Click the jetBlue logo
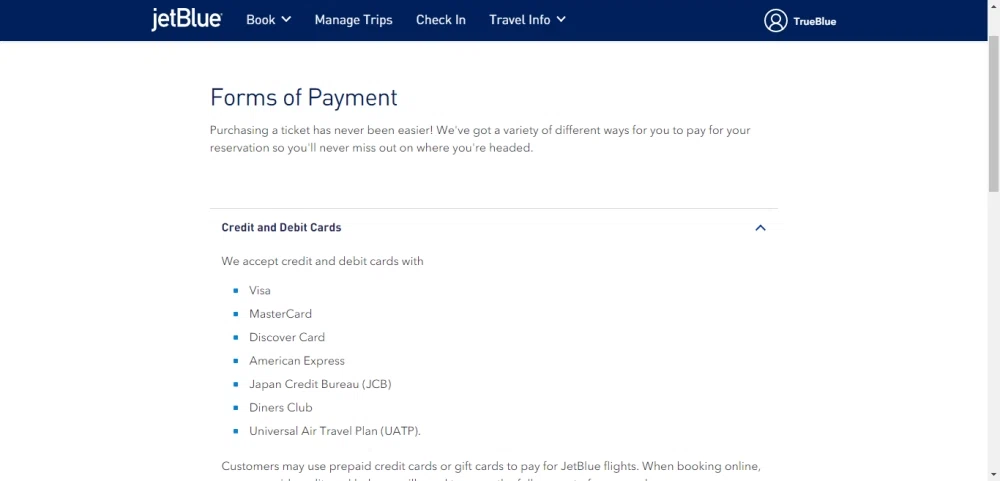The image size is (1000, 481). coord(186,19)
